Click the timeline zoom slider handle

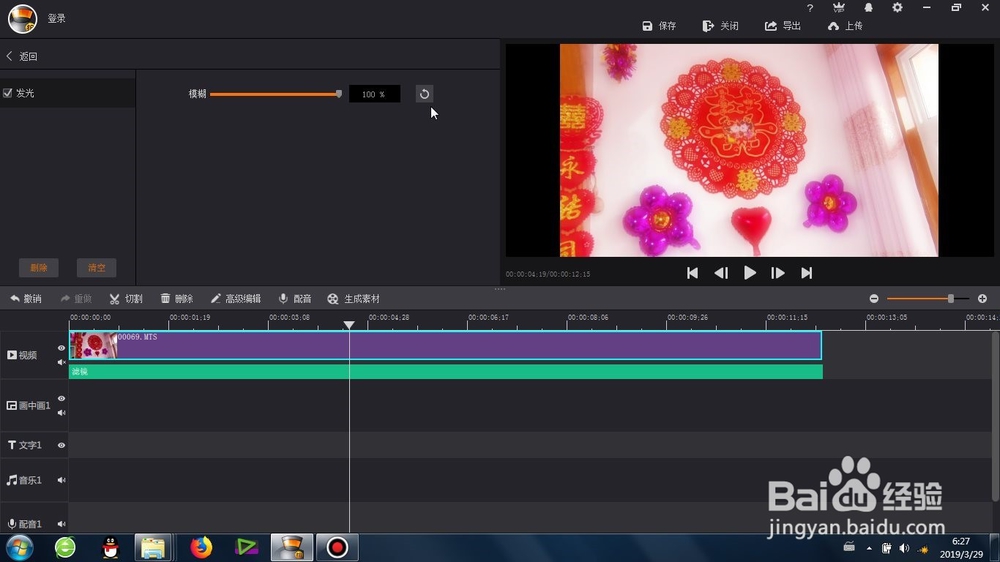point(950,299)
